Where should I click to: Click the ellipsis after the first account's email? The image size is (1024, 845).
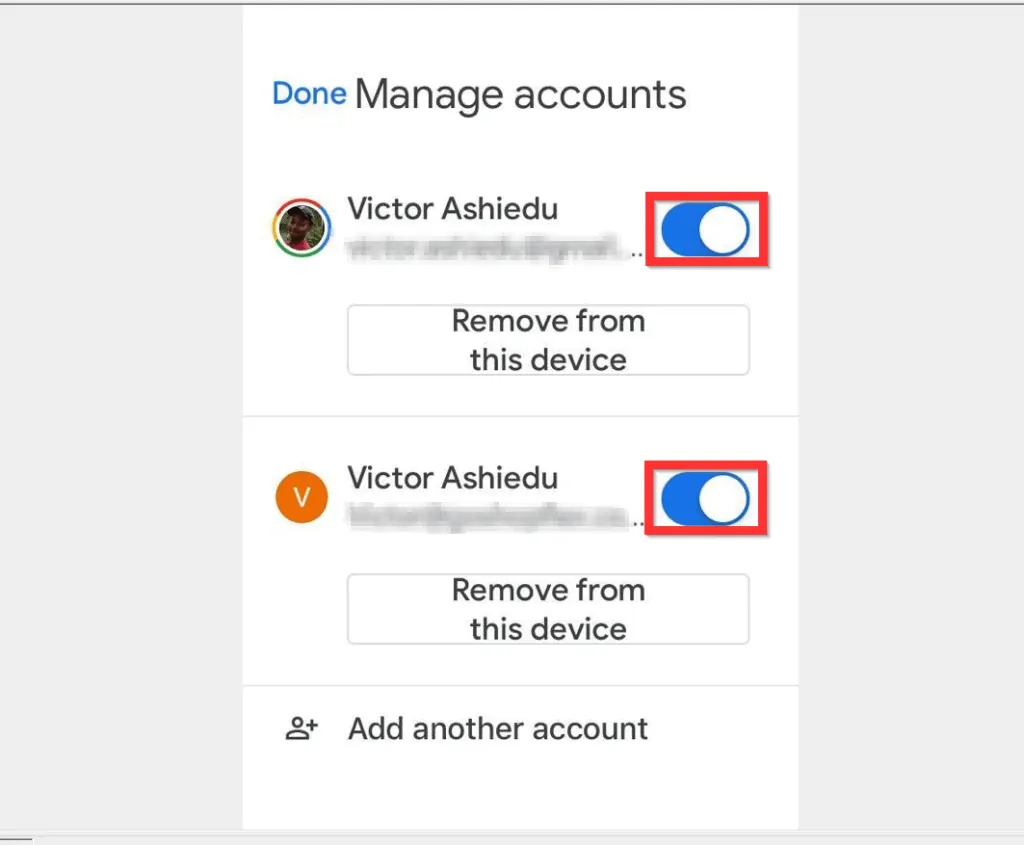pos(640,254)
